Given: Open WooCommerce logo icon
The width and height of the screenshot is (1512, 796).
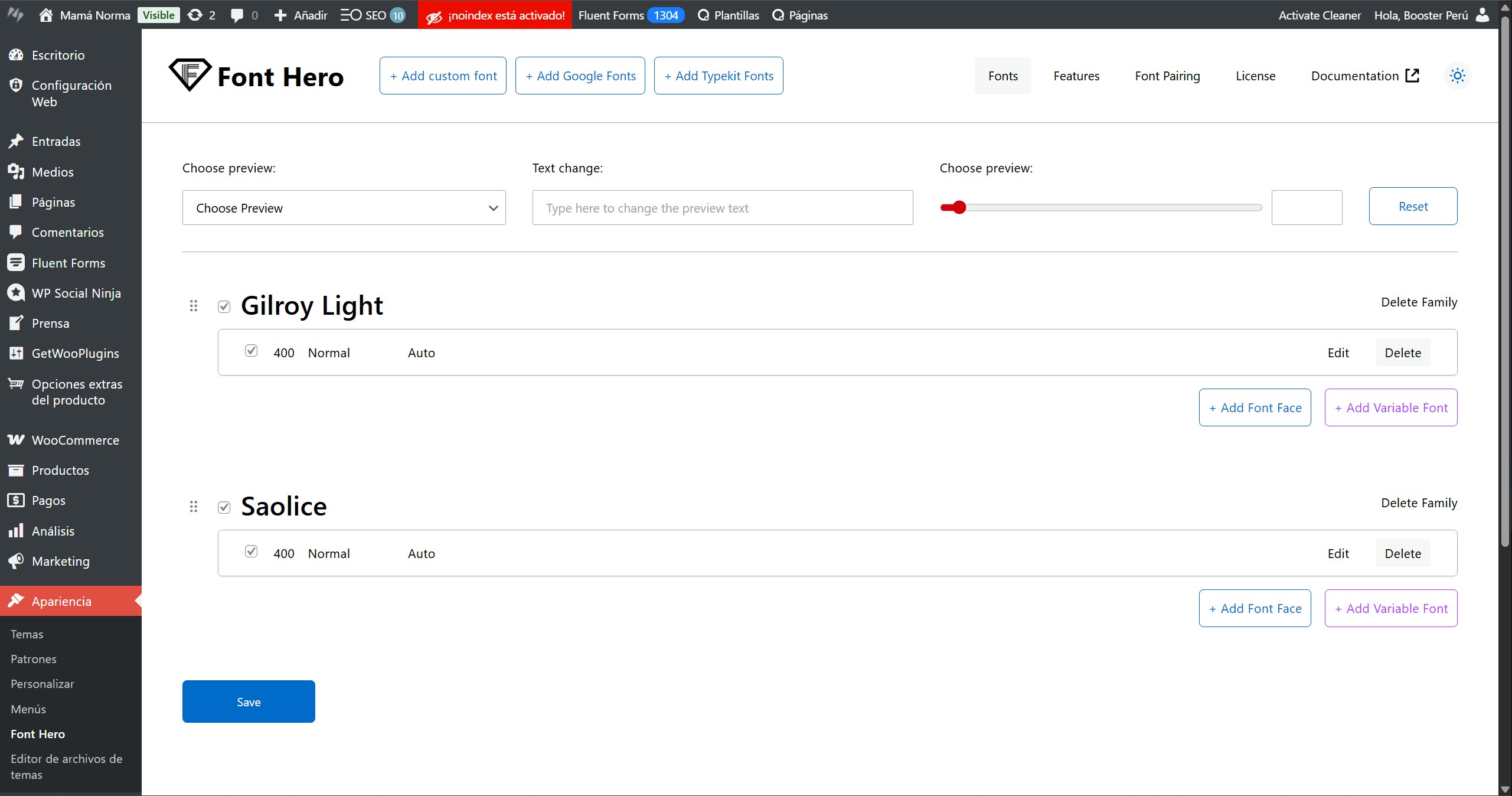Looking at the screenshot, I should point(16,440).
